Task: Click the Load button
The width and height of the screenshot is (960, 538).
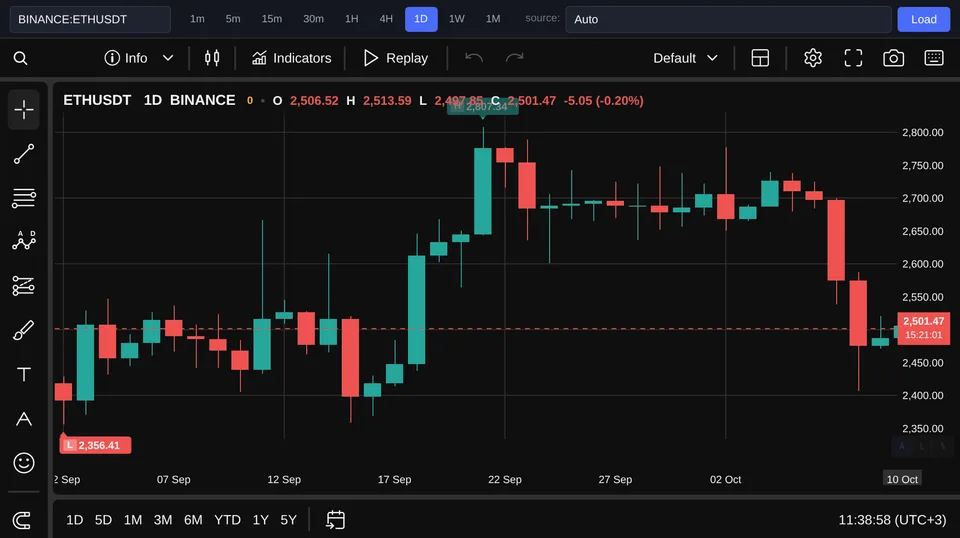Action: [923, 19]
